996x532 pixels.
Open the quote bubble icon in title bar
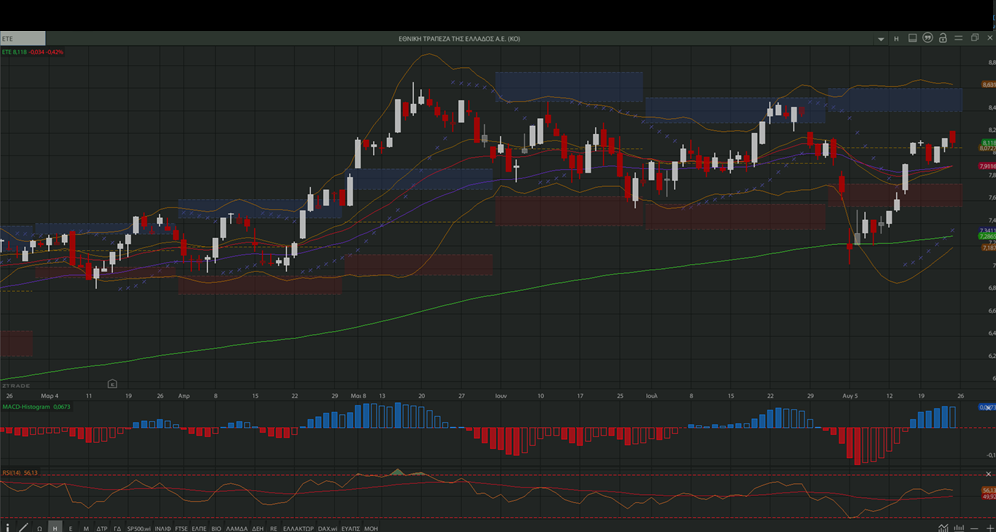(x=927, y=38)
